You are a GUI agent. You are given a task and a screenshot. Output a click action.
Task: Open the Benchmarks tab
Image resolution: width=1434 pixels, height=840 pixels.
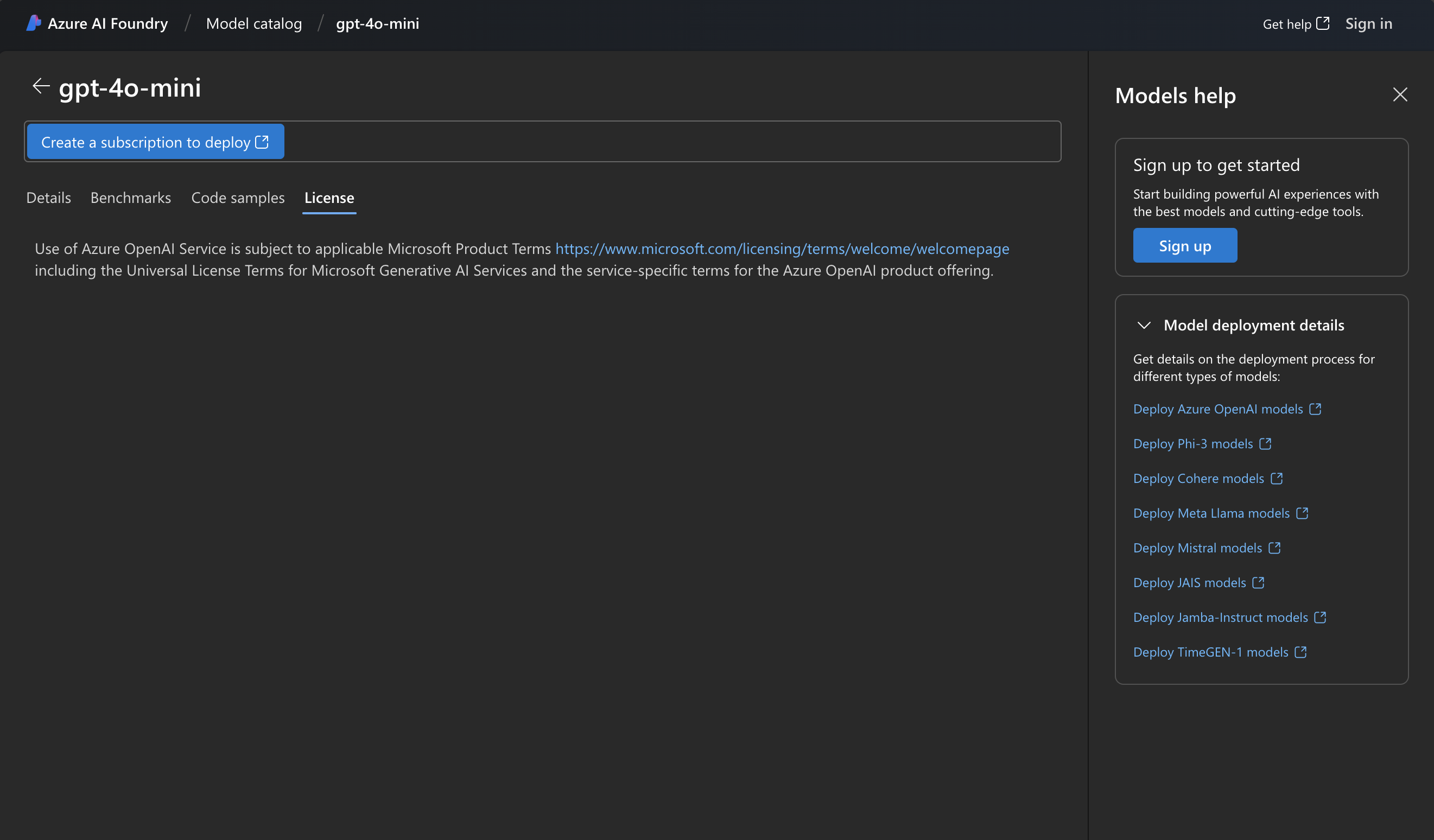pos(131,198)
